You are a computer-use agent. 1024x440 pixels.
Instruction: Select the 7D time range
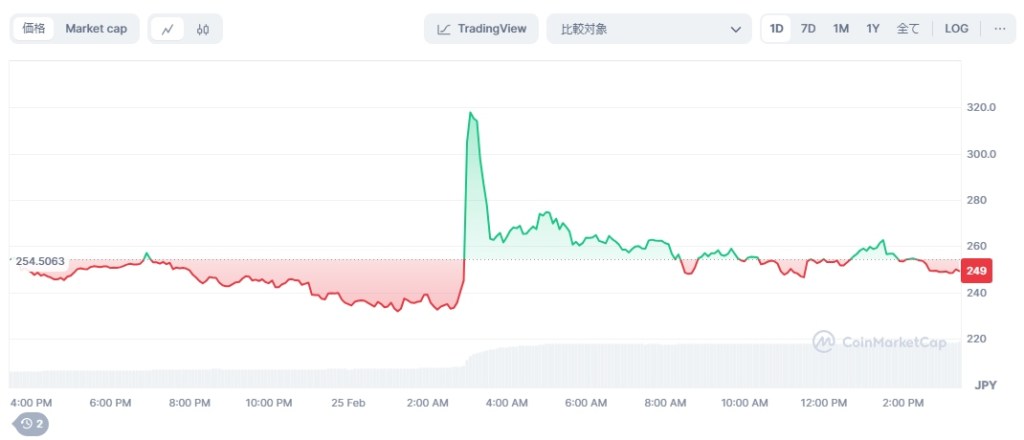tap(808, 29)
